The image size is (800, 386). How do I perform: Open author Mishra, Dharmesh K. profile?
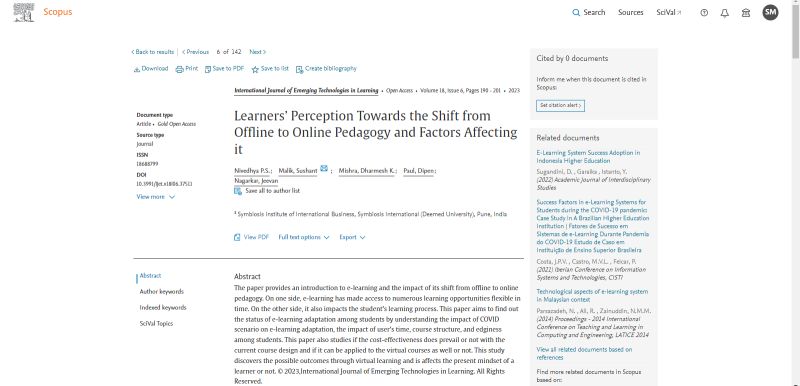[366, 171]
